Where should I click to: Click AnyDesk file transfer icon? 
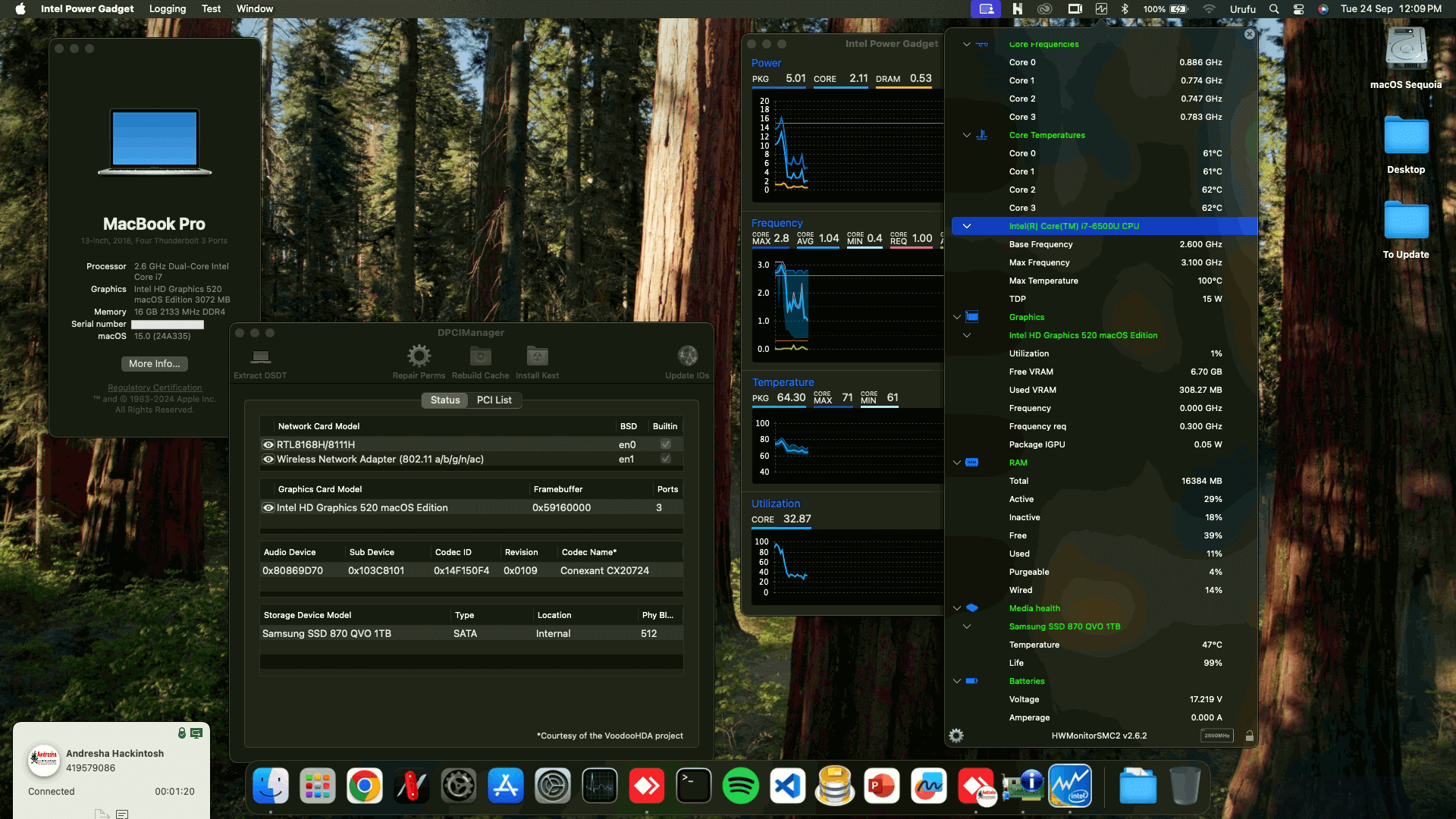[102, 814]
